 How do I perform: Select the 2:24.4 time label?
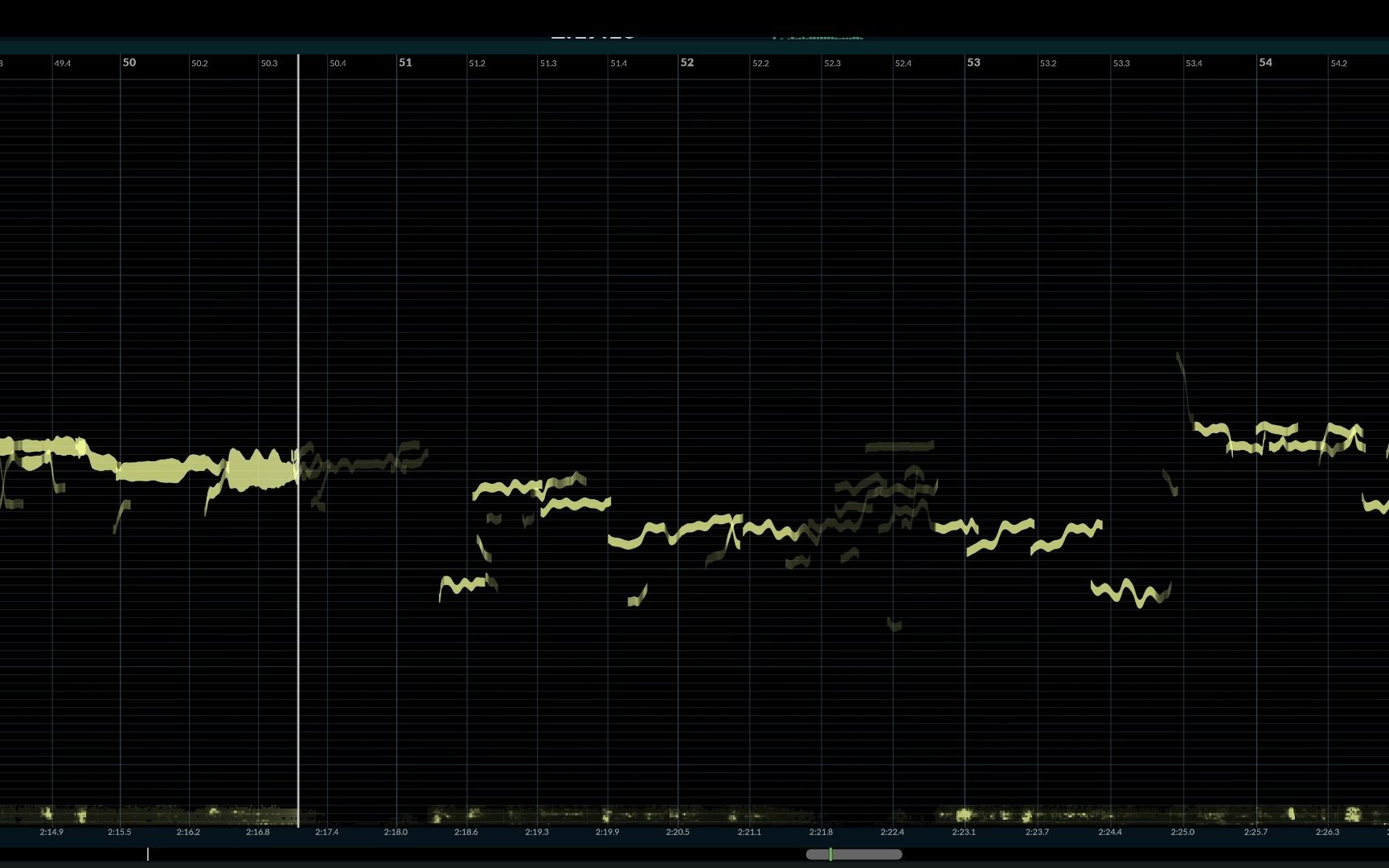click(1110, 833)
